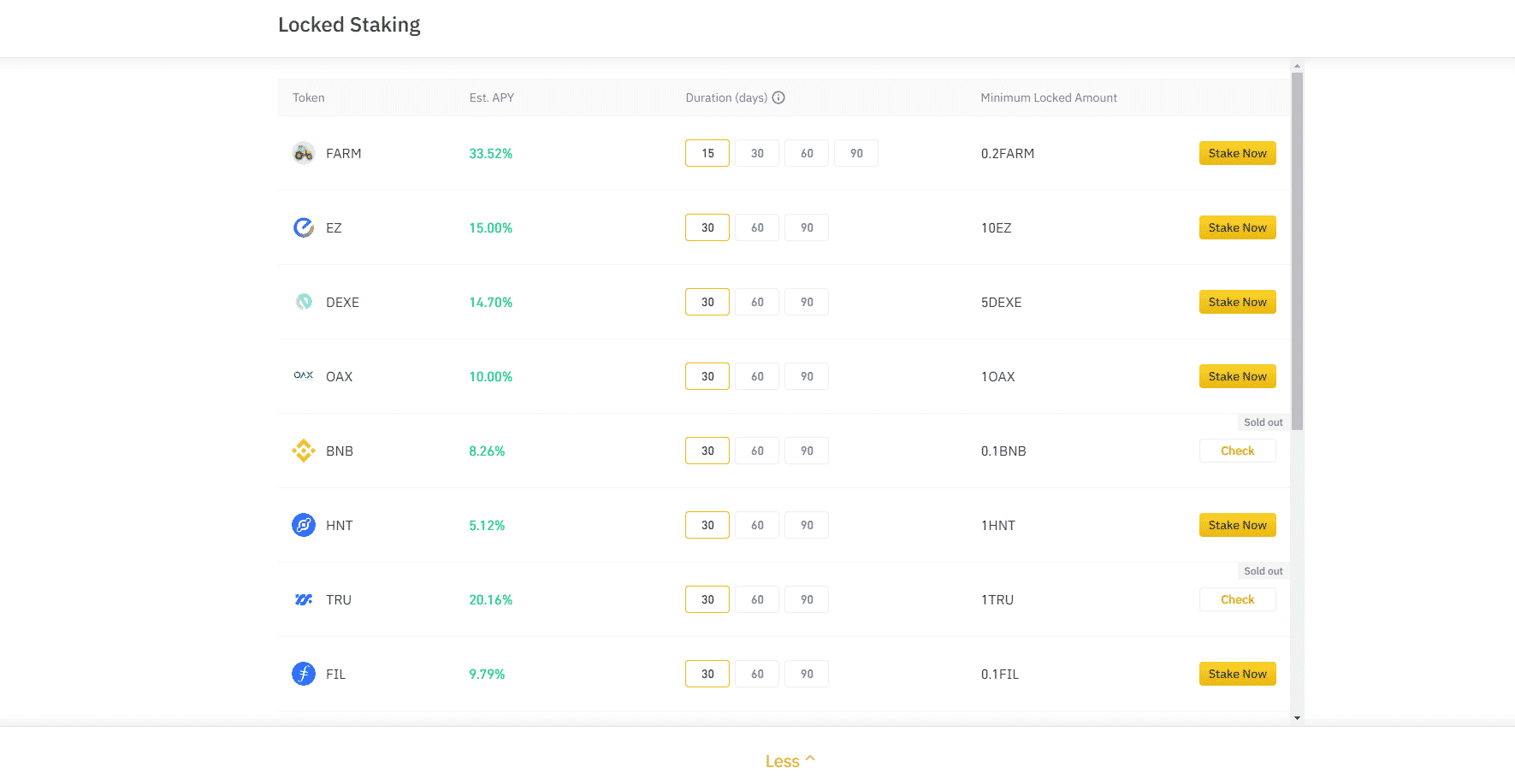This screenshot has width=1515, height=784.
Task: Select 90-day duration for FARM
Action: tap(856, 153)
